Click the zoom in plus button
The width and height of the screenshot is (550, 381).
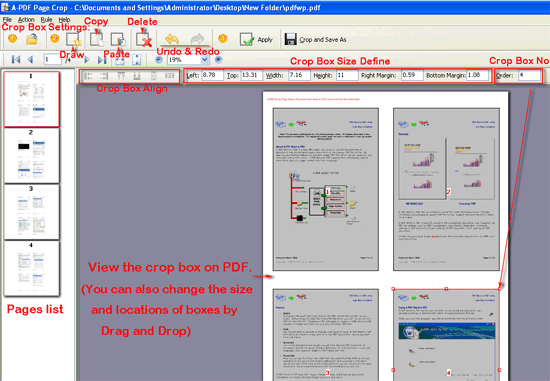[219, 60]
